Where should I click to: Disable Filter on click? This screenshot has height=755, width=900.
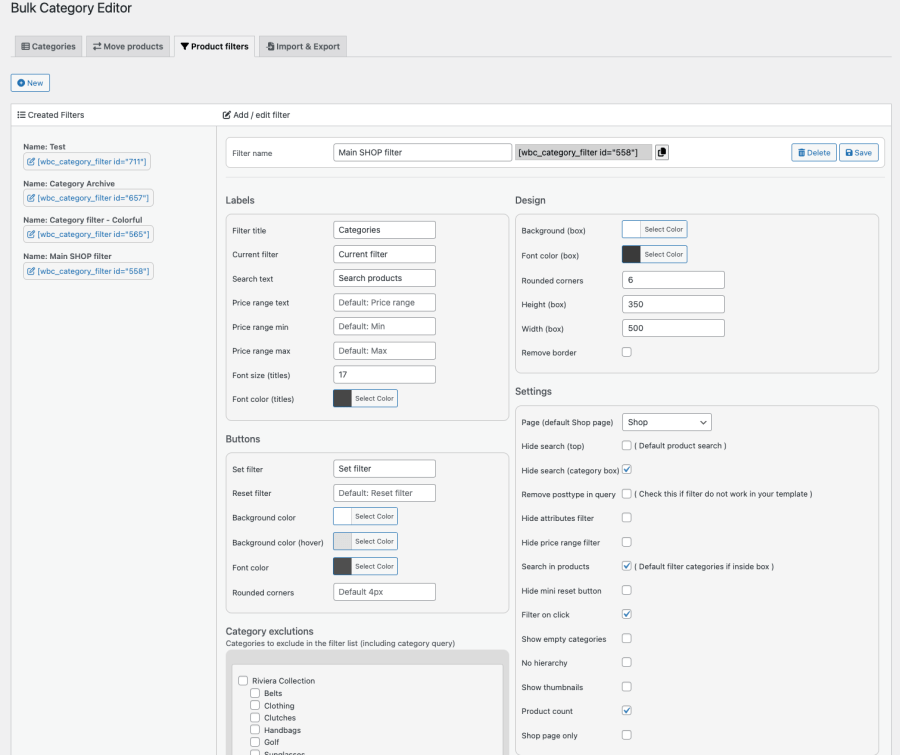(626, 615)
